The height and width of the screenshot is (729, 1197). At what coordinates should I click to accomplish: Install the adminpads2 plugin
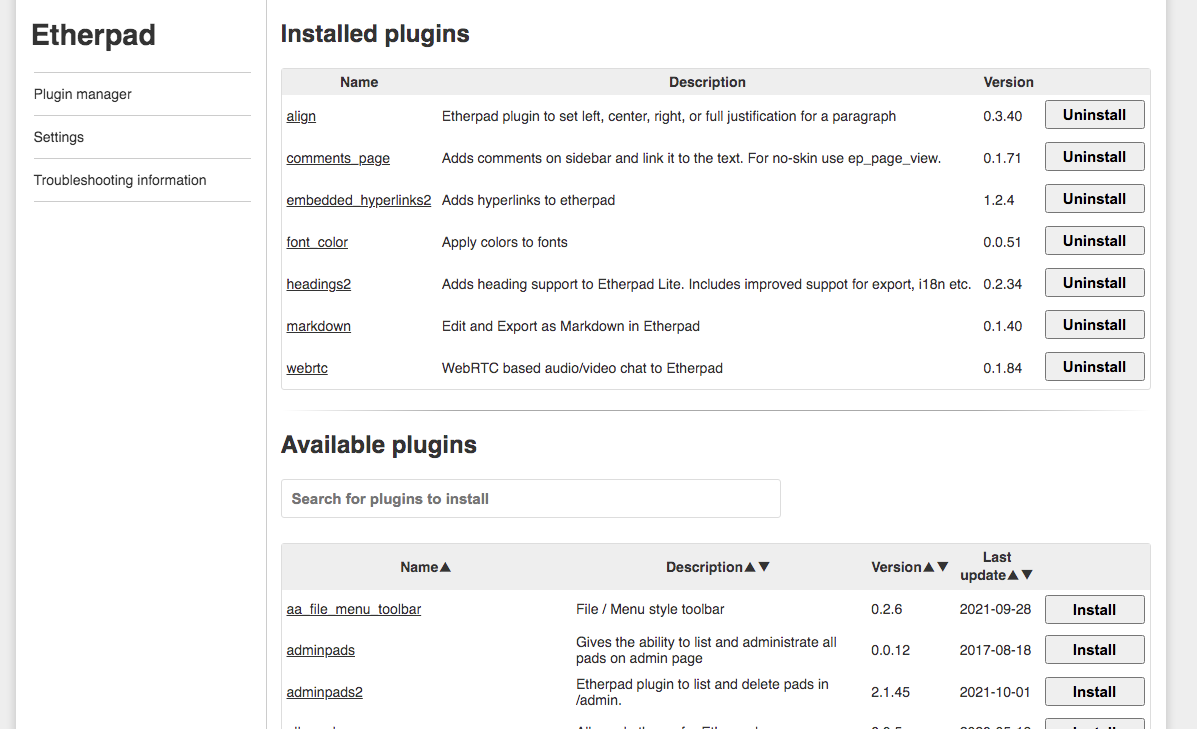[x=1094, y=692]
